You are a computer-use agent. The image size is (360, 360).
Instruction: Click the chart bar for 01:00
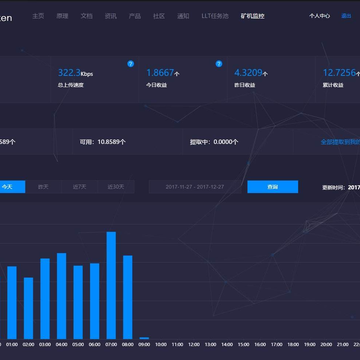coord(12,303)
